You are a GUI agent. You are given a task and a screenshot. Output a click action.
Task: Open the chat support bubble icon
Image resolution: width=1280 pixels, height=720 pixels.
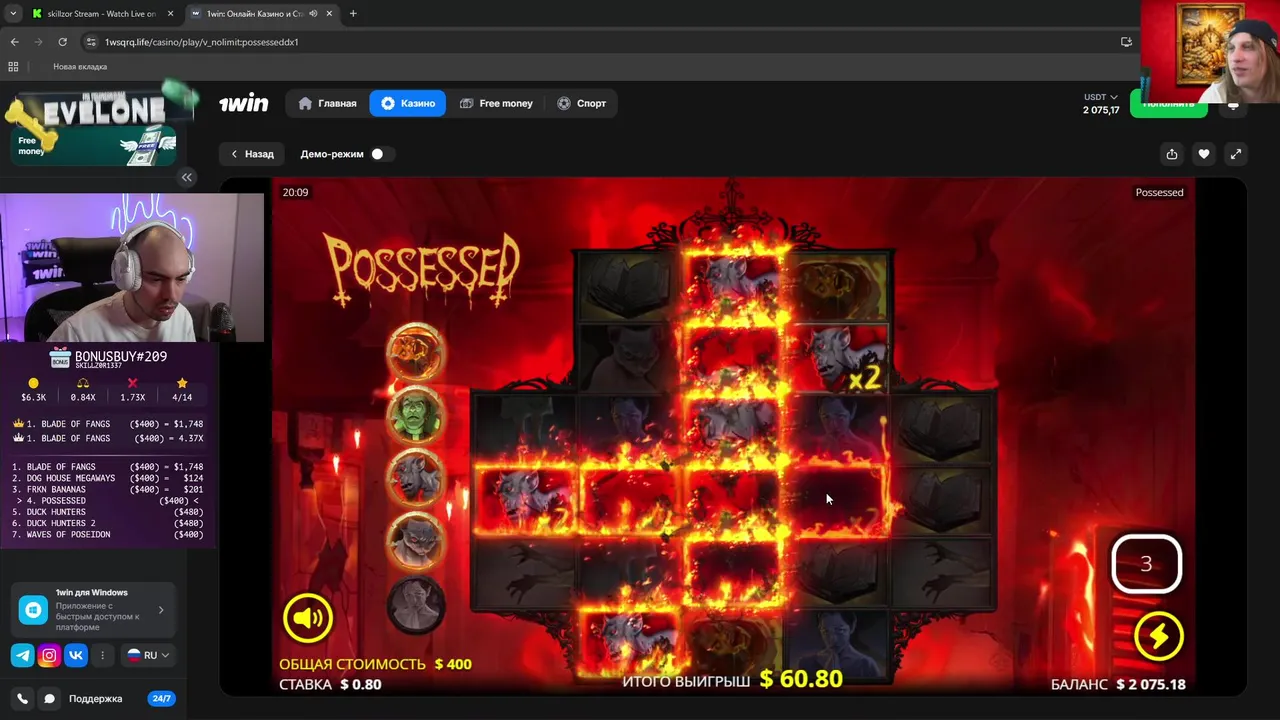point(49,699)
